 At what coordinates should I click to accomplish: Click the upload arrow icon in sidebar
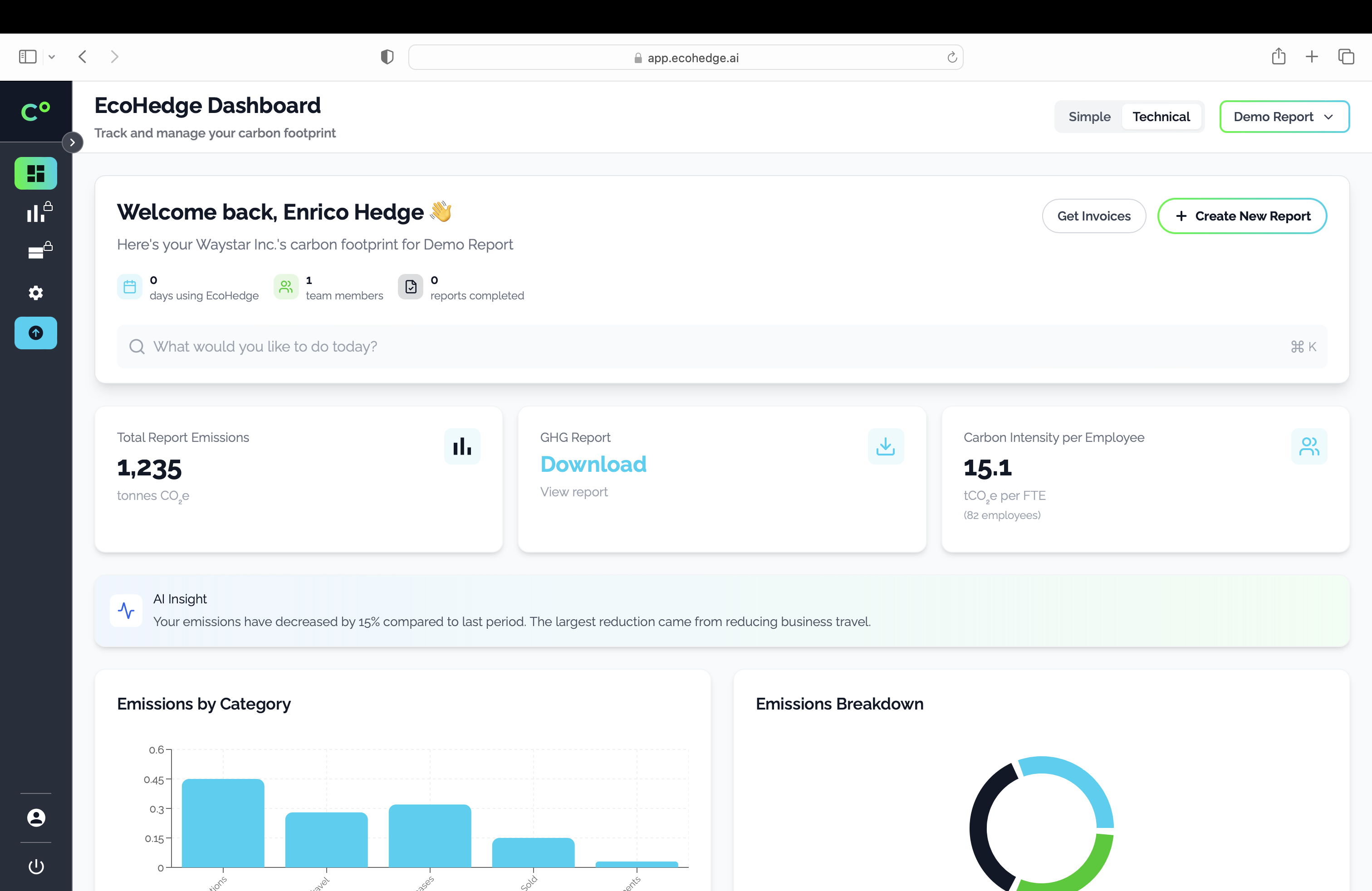coord(35,333)
